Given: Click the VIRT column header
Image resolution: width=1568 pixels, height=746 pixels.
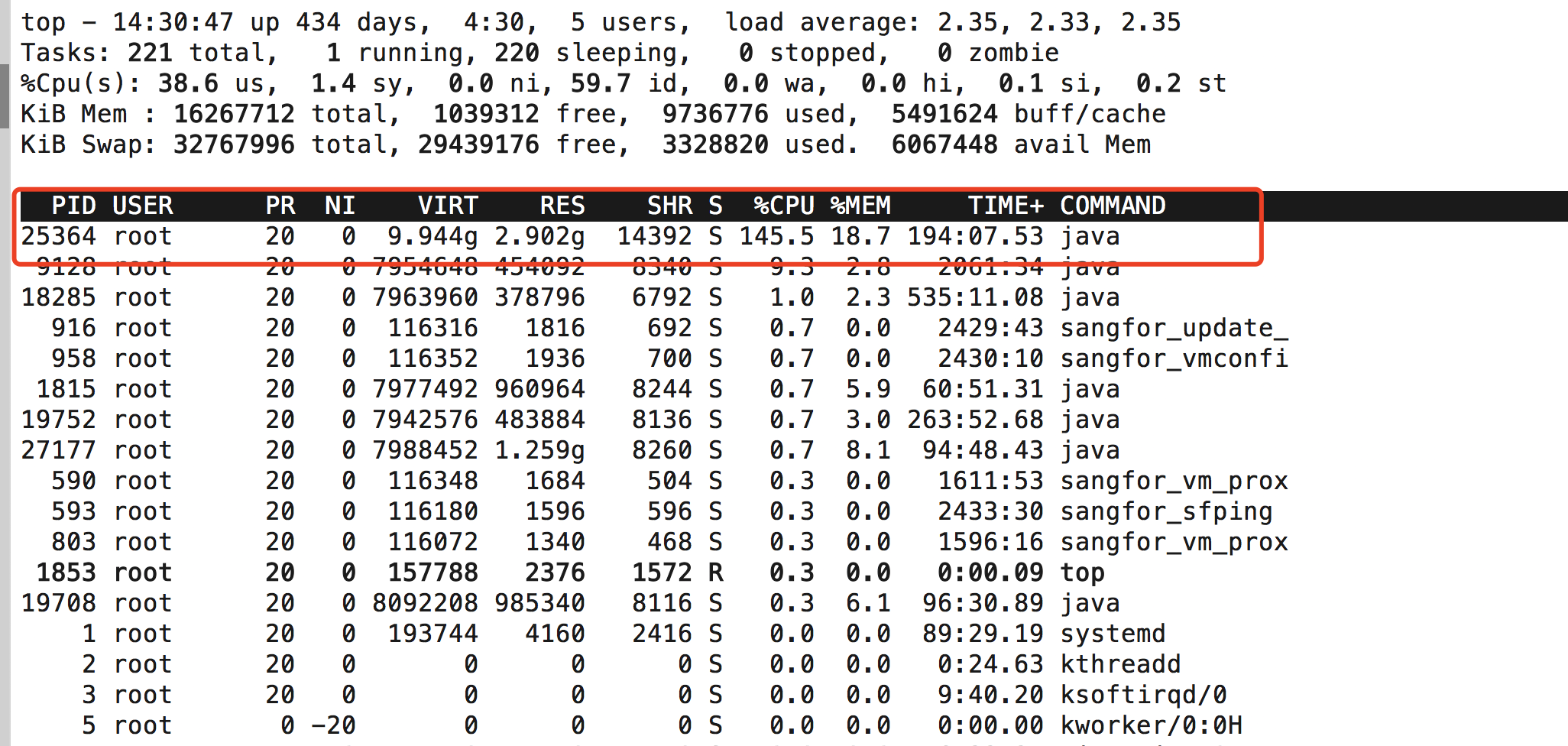Looking at the screenshot, I should pos(447,205).
